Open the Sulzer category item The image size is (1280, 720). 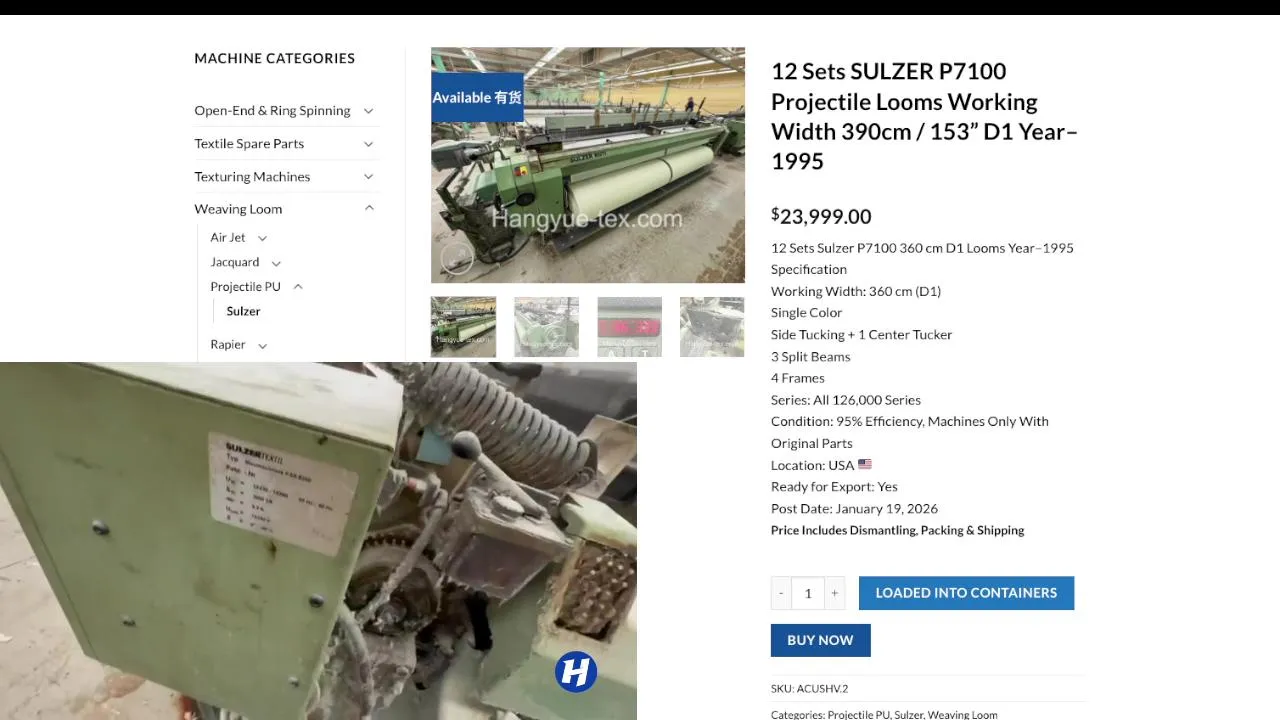[243, 311]
